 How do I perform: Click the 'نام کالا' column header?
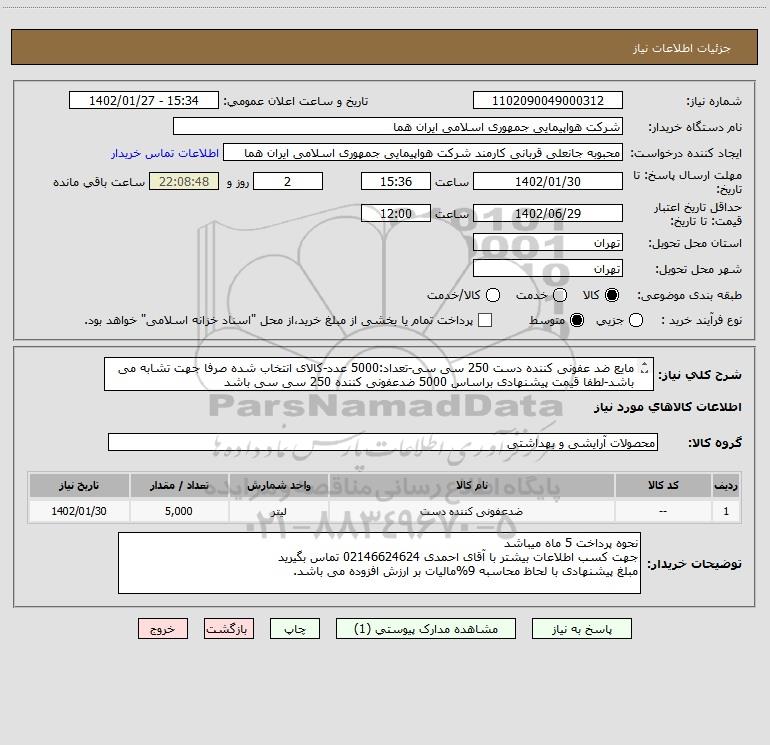(x=471, y=485)
